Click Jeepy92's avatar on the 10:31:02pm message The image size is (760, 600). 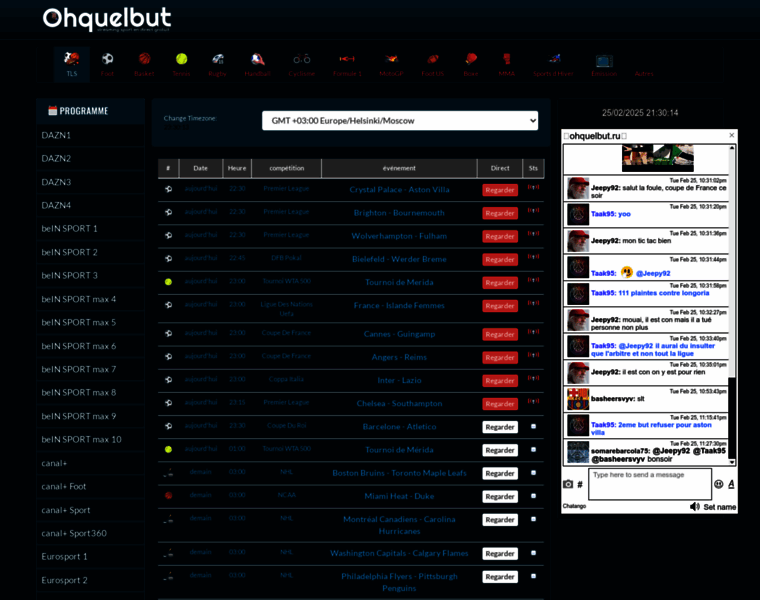(578, 188)
